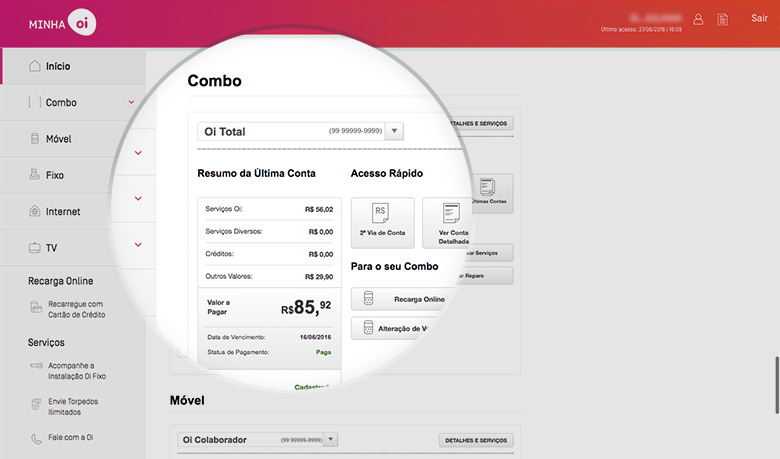Click the credit card recharge icon

(x=36, y=307)
